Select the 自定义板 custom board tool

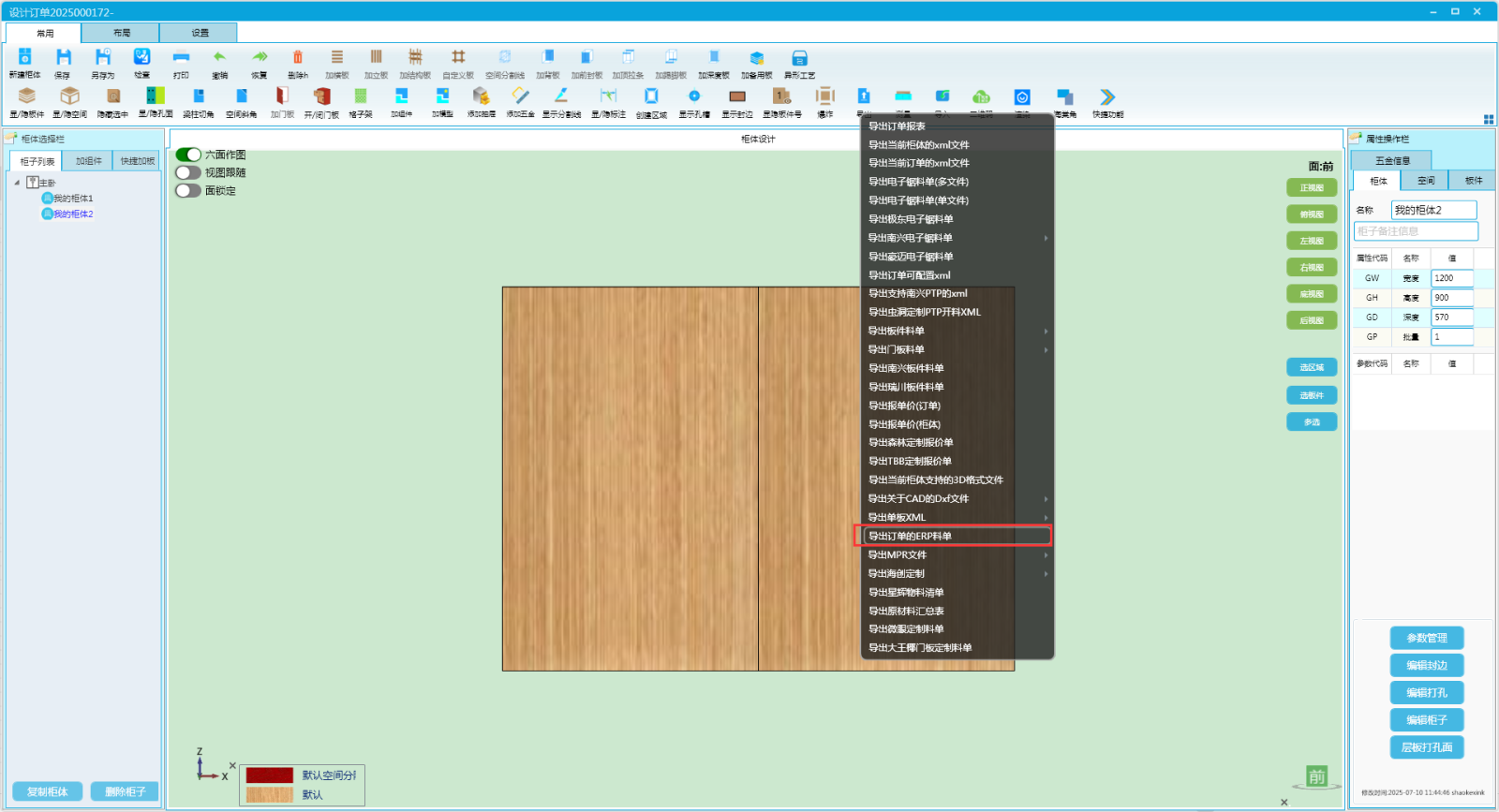[x=458, y=58]
